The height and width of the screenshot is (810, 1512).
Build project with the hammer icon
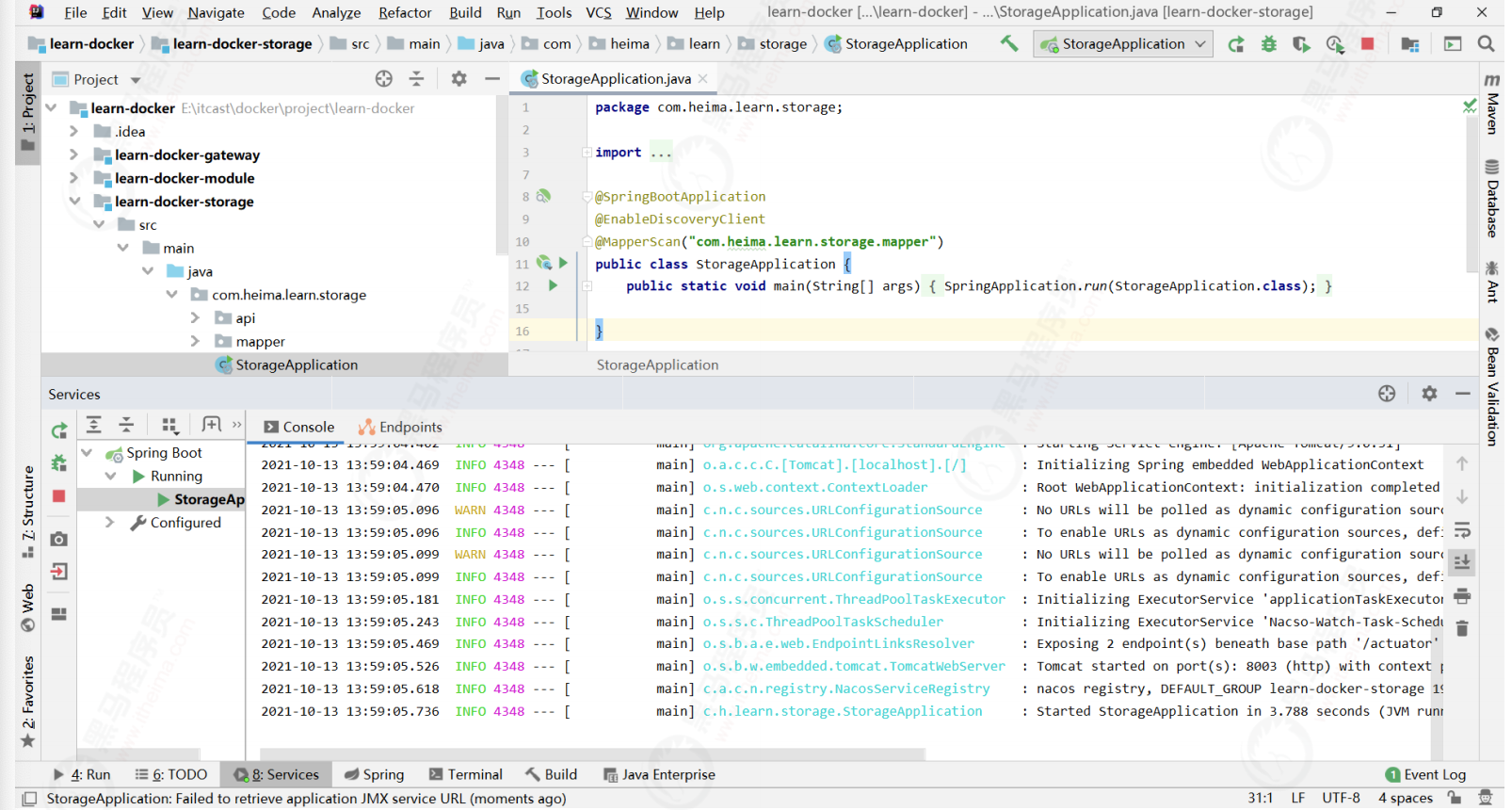(x=1009, y=43)
